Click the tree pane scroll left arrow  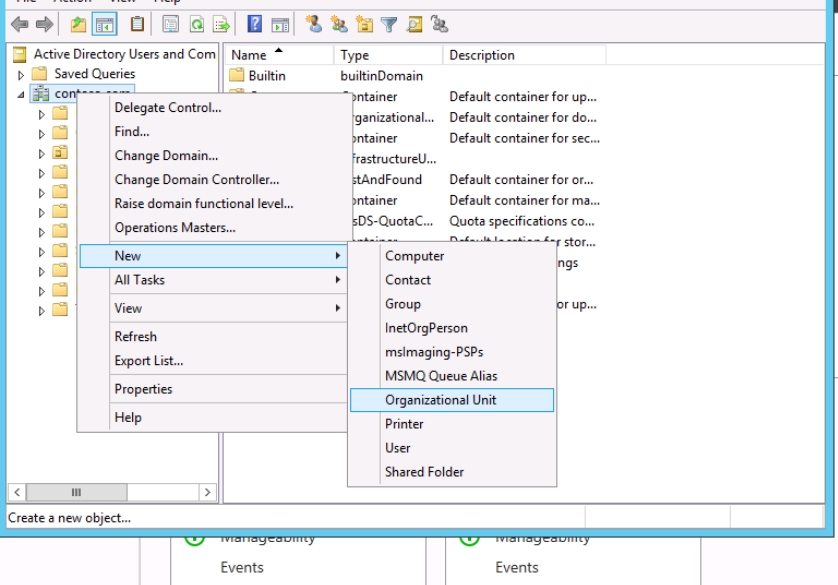[17, 492]
